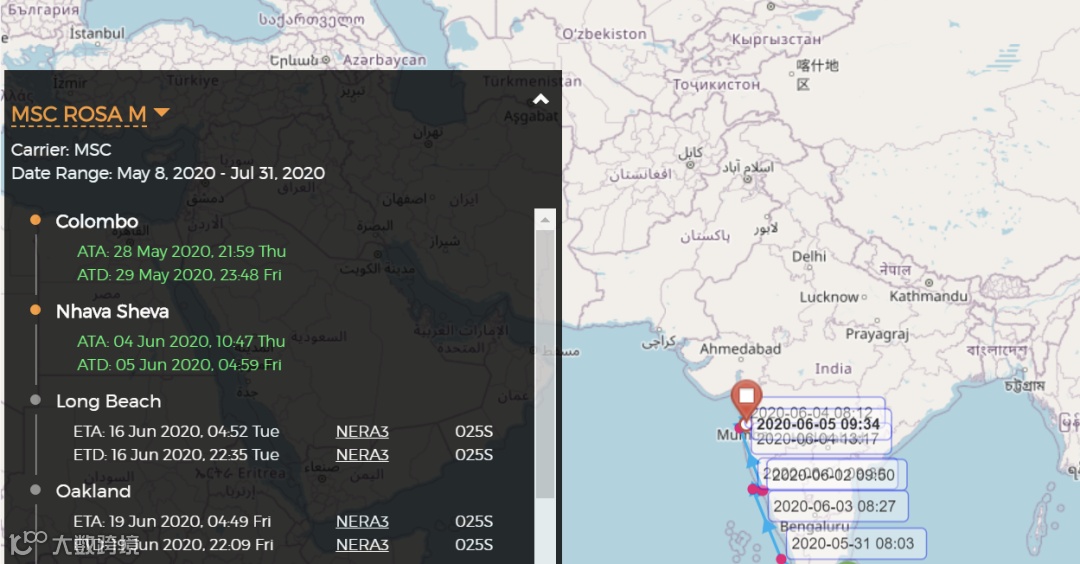This screenshot has height=564, width=1080.
Task: Click the blue track direction arrow below Mumbai
Action: point(752,458)
